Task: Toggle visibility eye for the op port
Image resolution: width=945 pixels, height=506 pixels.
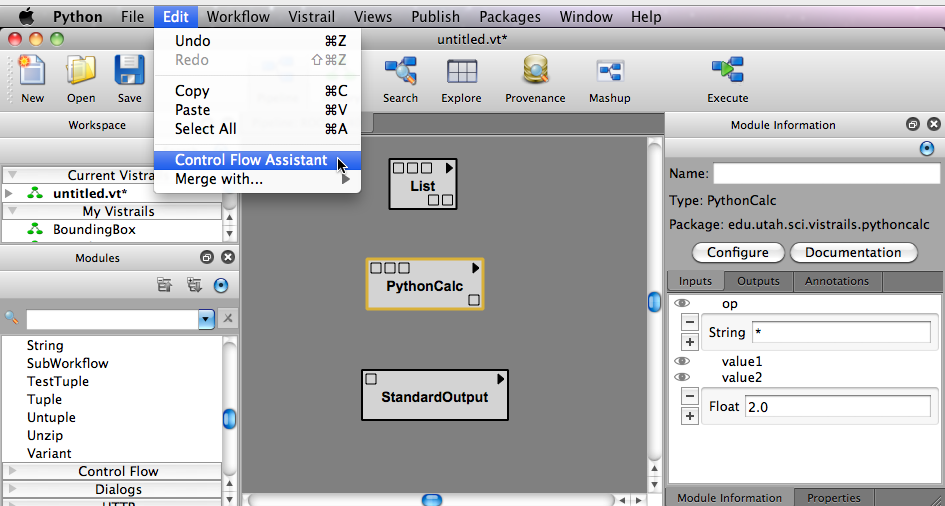Action: click(682, 303)
